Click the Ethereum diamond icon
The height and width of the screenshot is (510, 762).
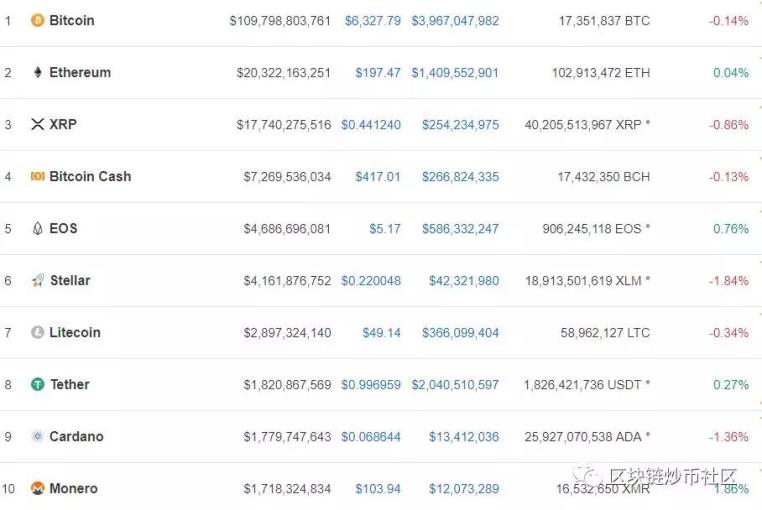pos(38,72)
